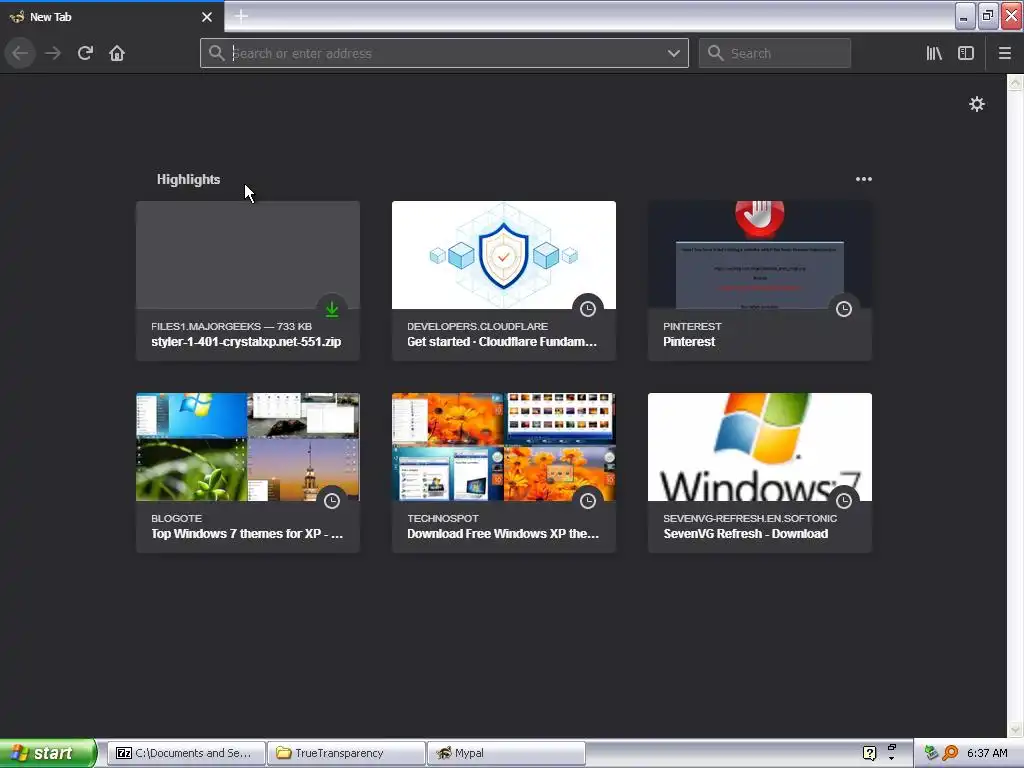Click the magnifier icon in system tray
This screenshot has height=768, width=1024.
click(950, 753)
